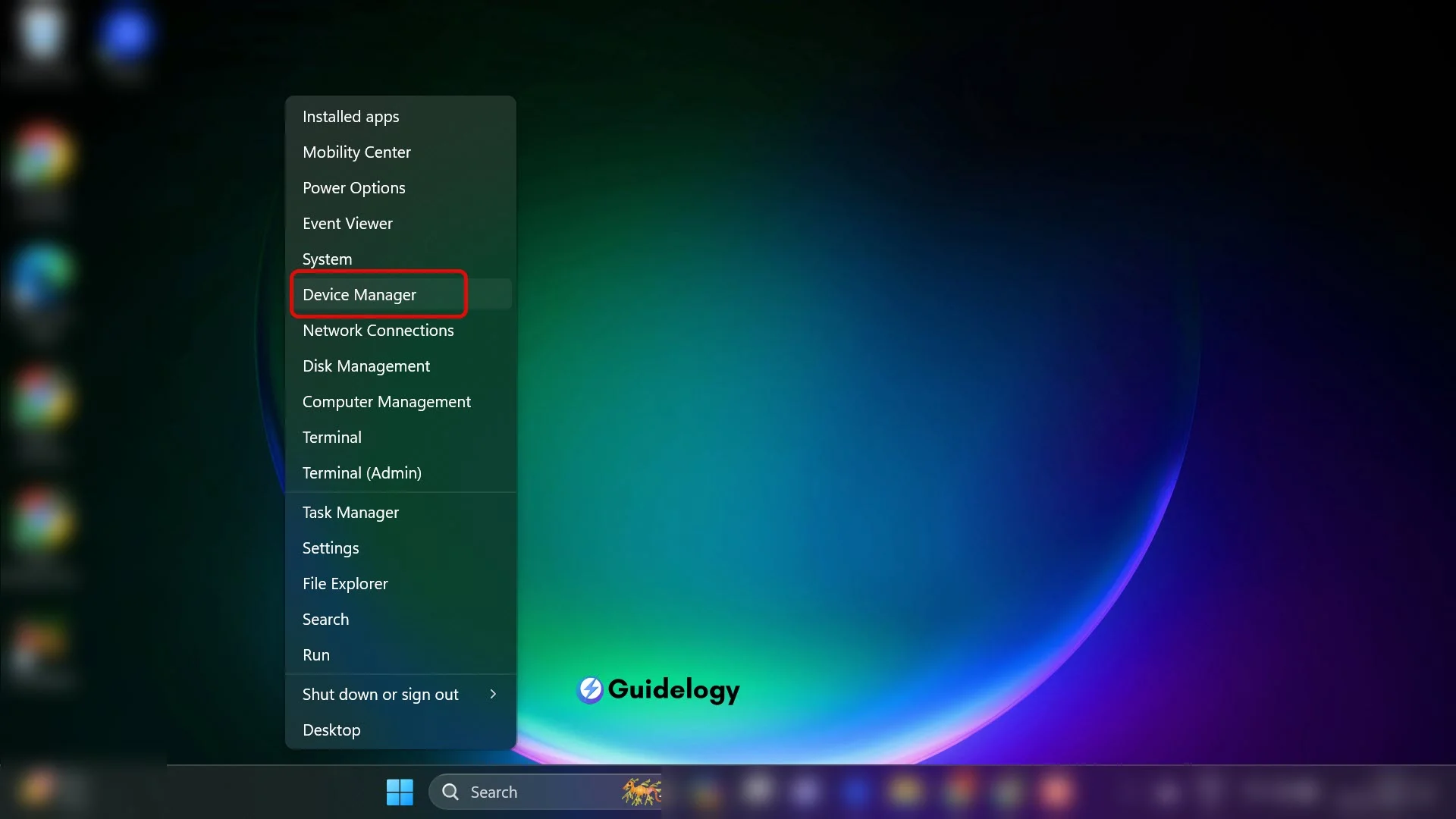Open Network Connections settings
1456x819 pixels.
click(x=378, y=329)
